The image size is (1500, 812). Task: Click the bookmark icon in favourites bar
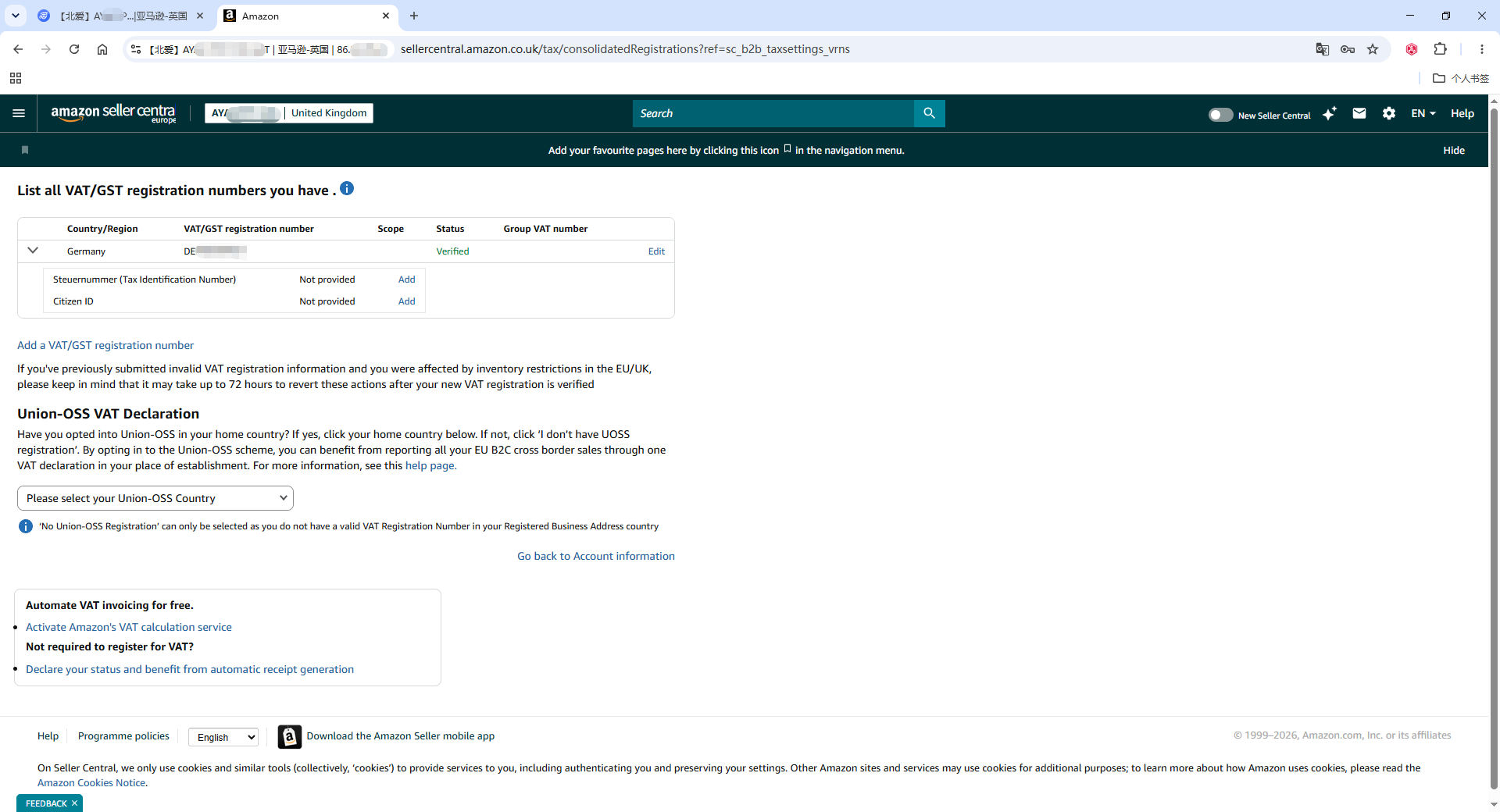[x=25, y=150]
